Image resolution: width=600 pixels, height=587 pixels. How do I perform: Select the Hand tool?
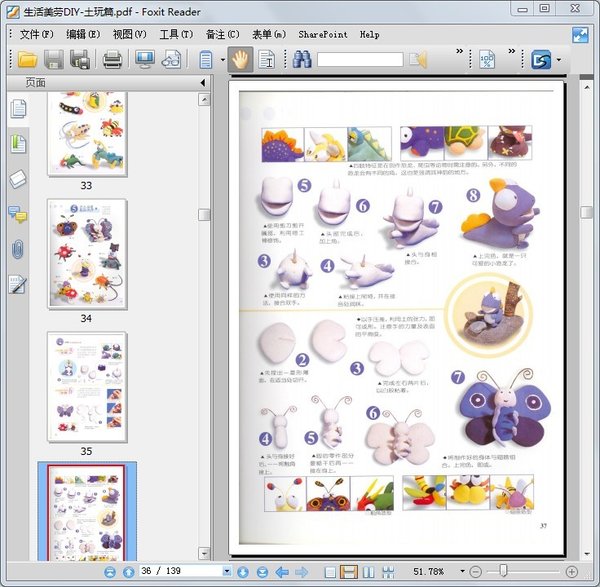[240, 60]
